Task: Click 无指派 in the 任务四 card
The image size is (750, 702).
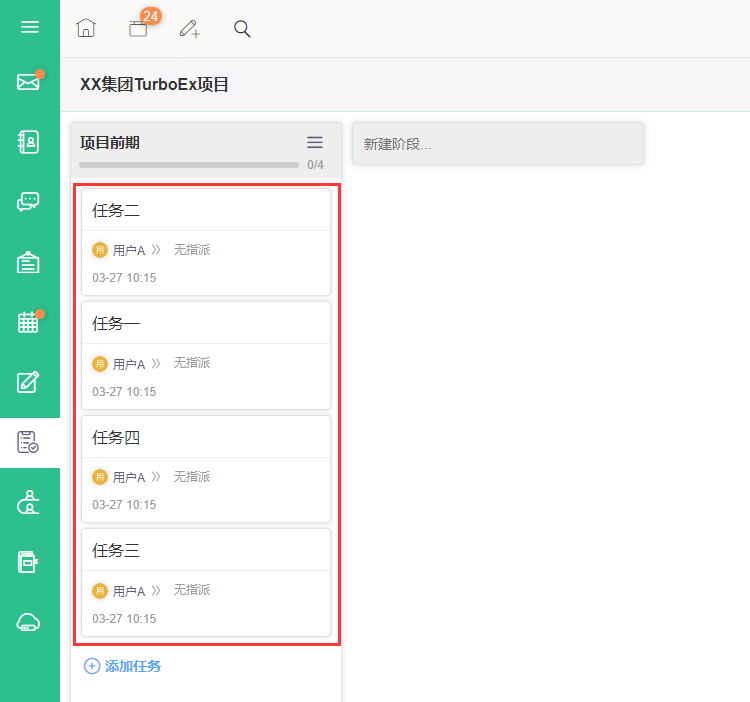Action: tap(192, 477)
